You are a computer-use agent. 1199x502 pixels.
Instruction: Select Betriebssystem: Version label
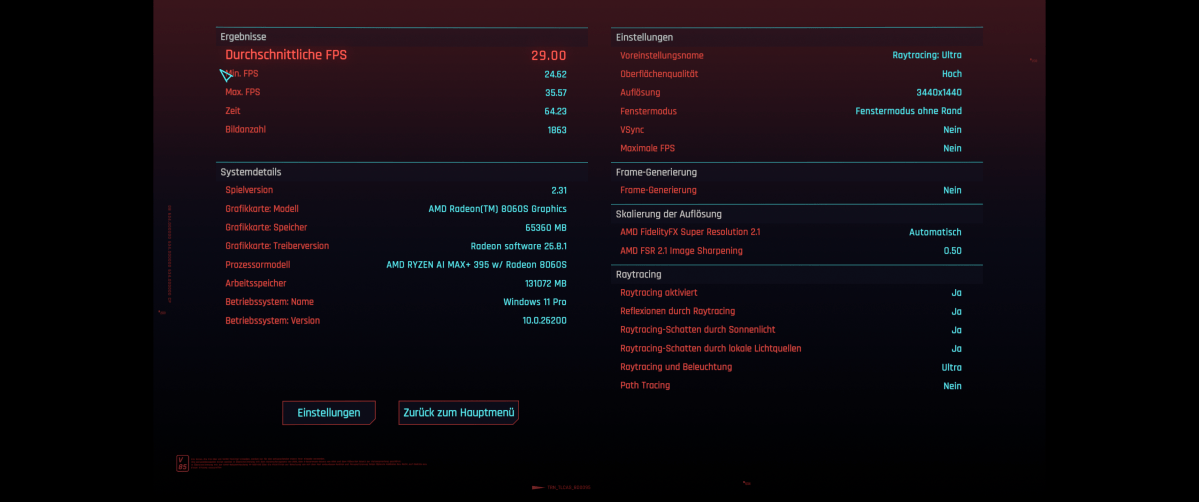(272, 321)
